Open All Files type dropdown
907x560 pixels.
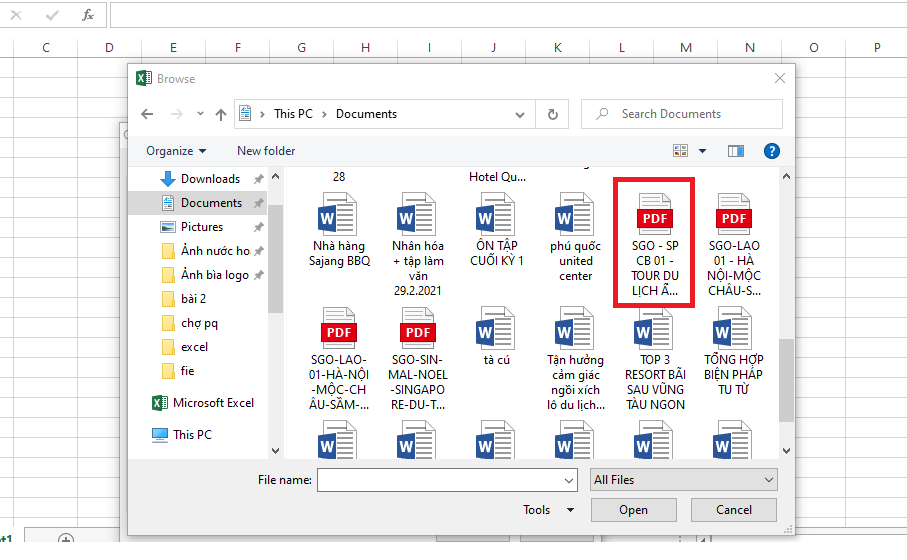[x=683, y=480]
